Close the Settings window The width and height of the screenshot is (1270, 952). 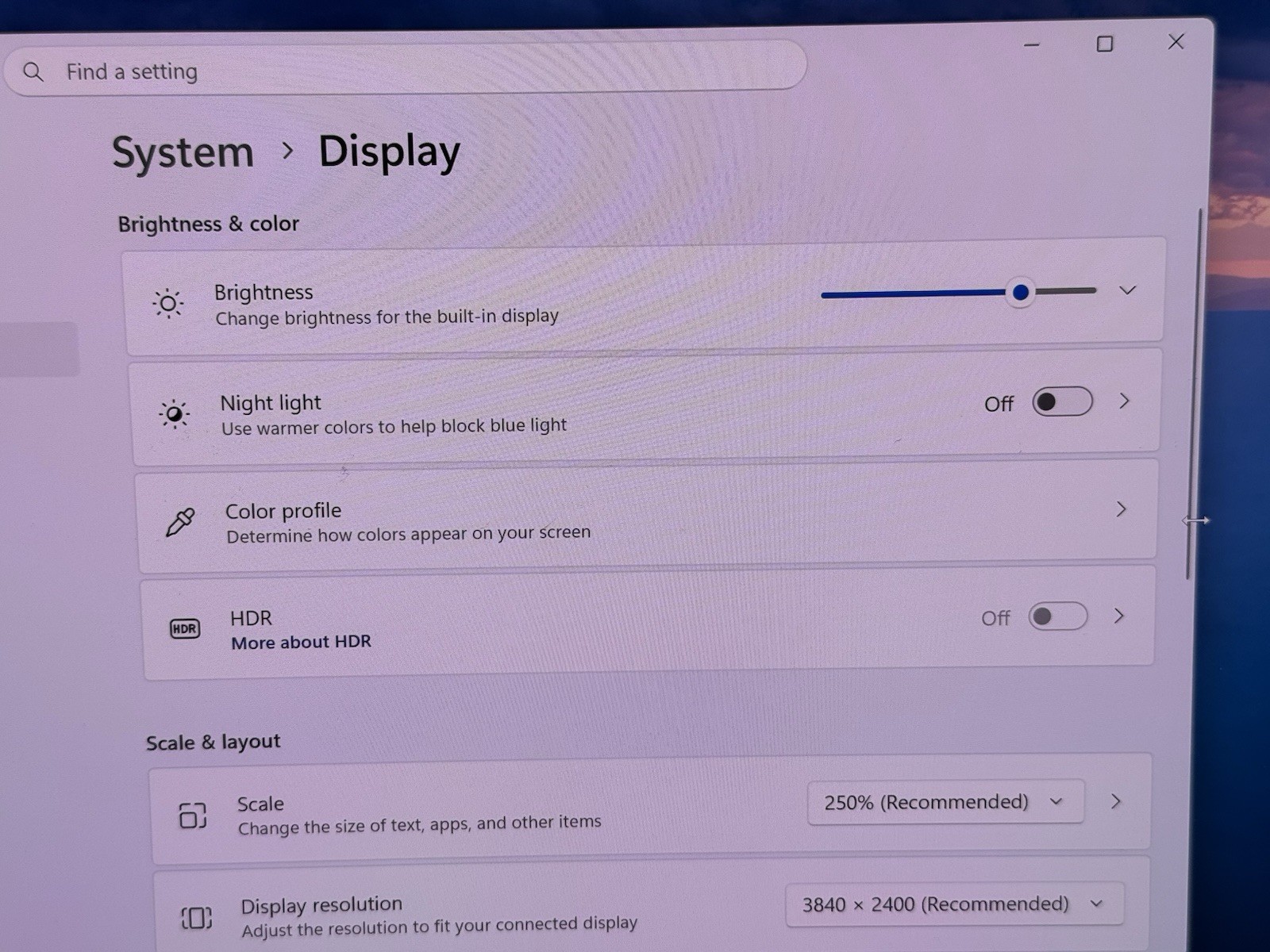tap(1176, 41)
